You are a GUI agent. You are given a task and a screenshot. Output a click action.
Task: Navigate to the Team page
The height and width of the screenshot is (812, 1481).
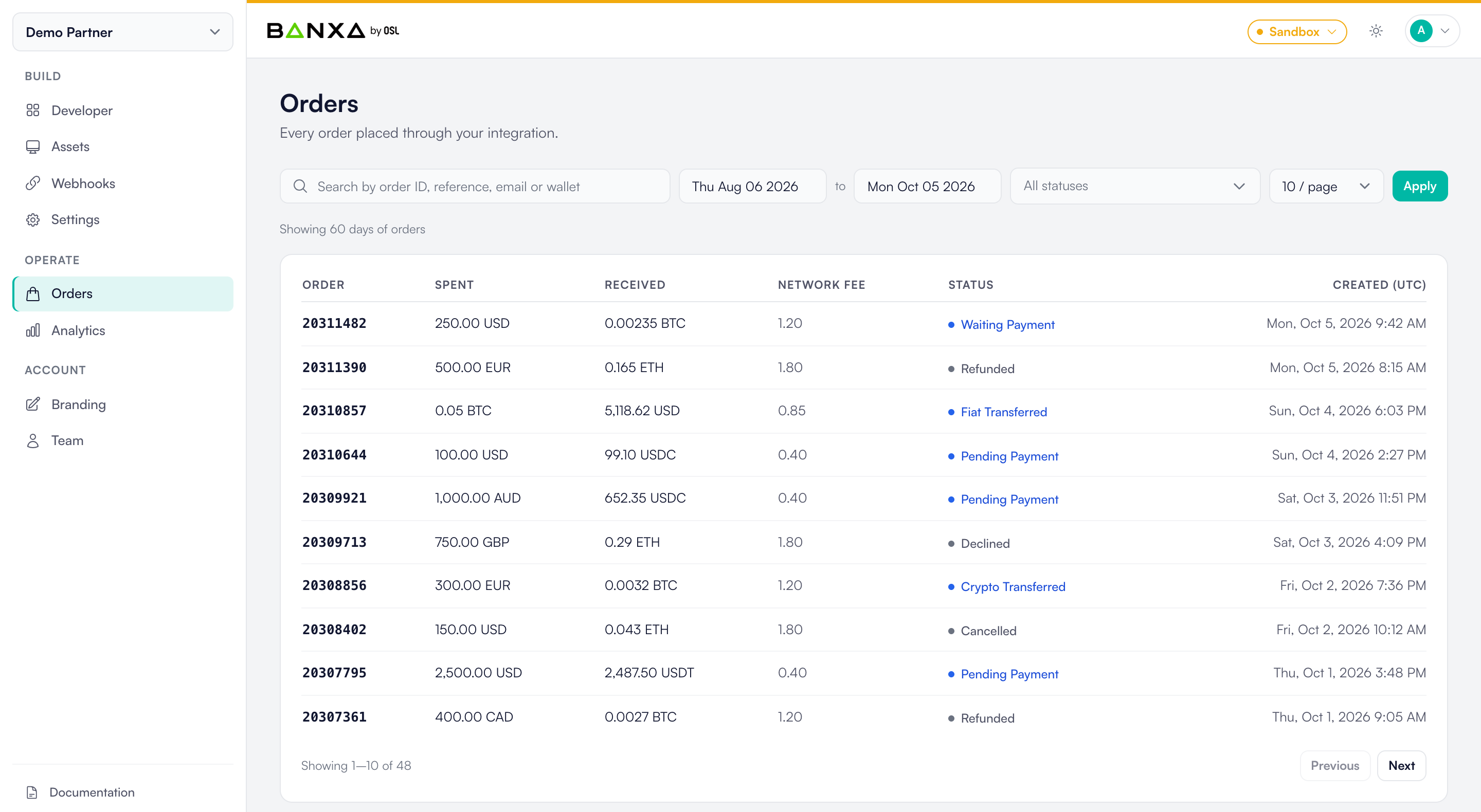click(x=123, y=441)
